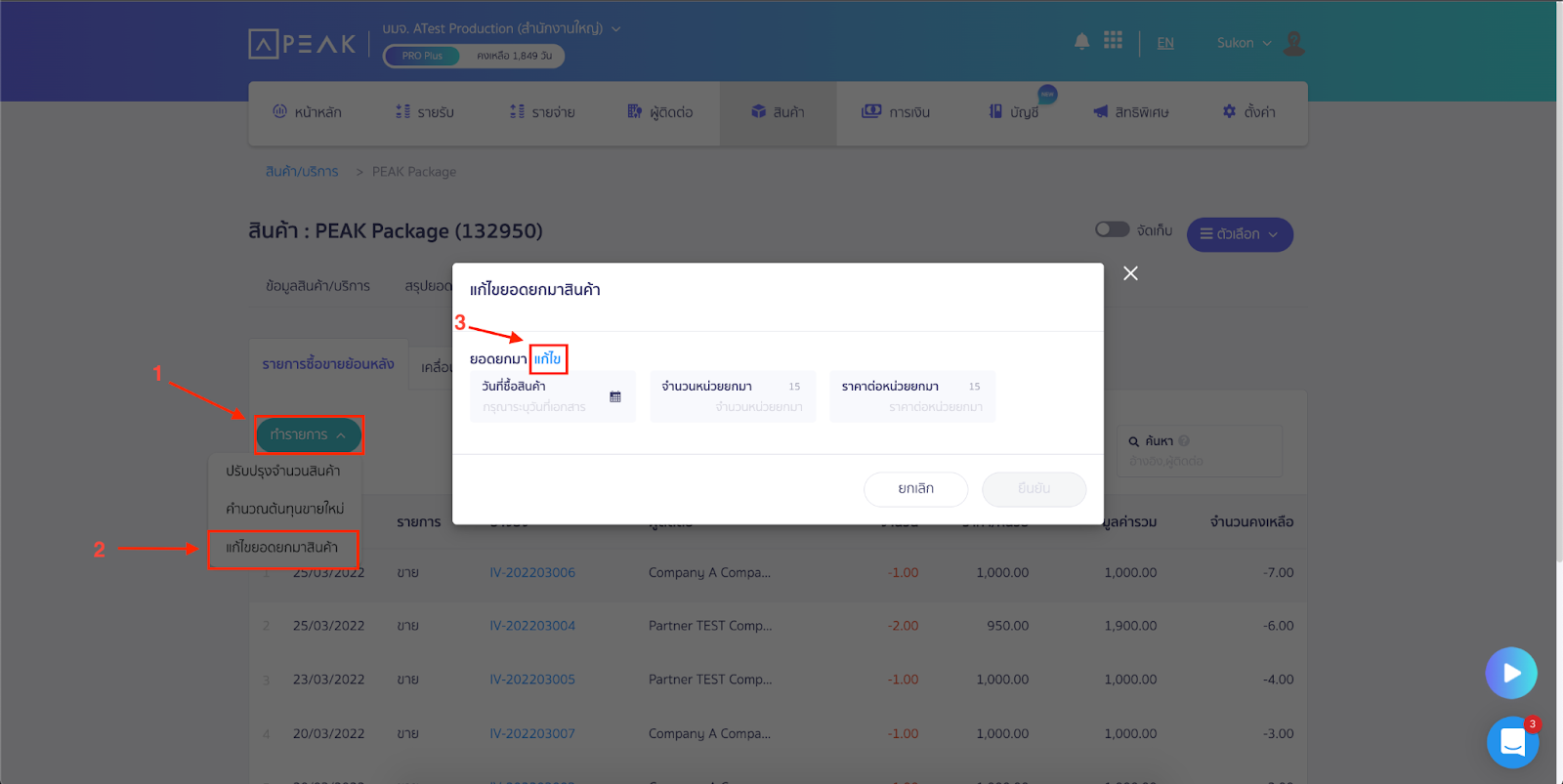
Task: Click the PRO Plus package badge
Action: pyautogui.click(x=422, y=56)
